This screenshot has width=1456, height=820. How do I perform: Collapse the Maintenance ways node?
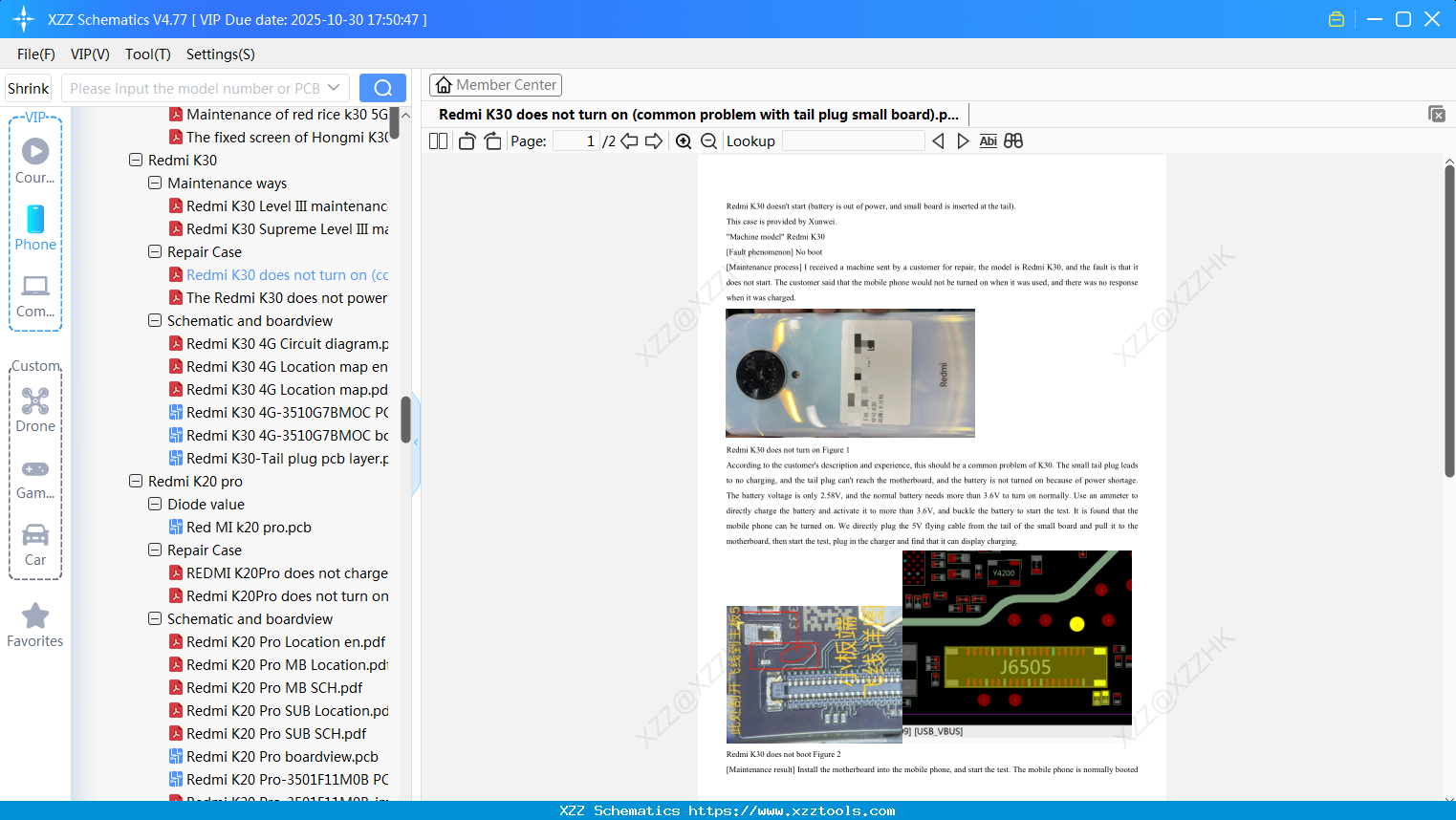(155, 183)
